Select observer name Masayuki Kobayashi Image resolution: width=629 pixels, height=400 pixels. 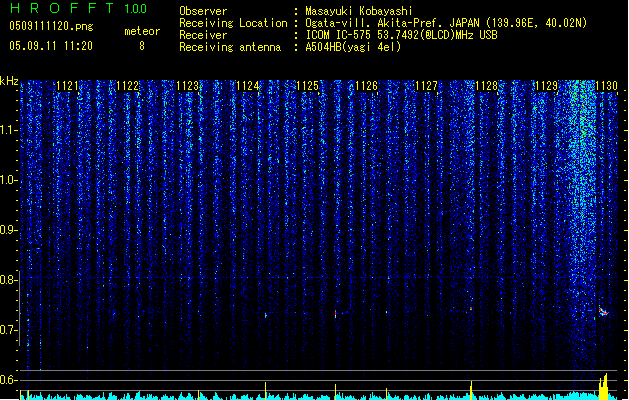pyautogui.click(x=359, y=11)
